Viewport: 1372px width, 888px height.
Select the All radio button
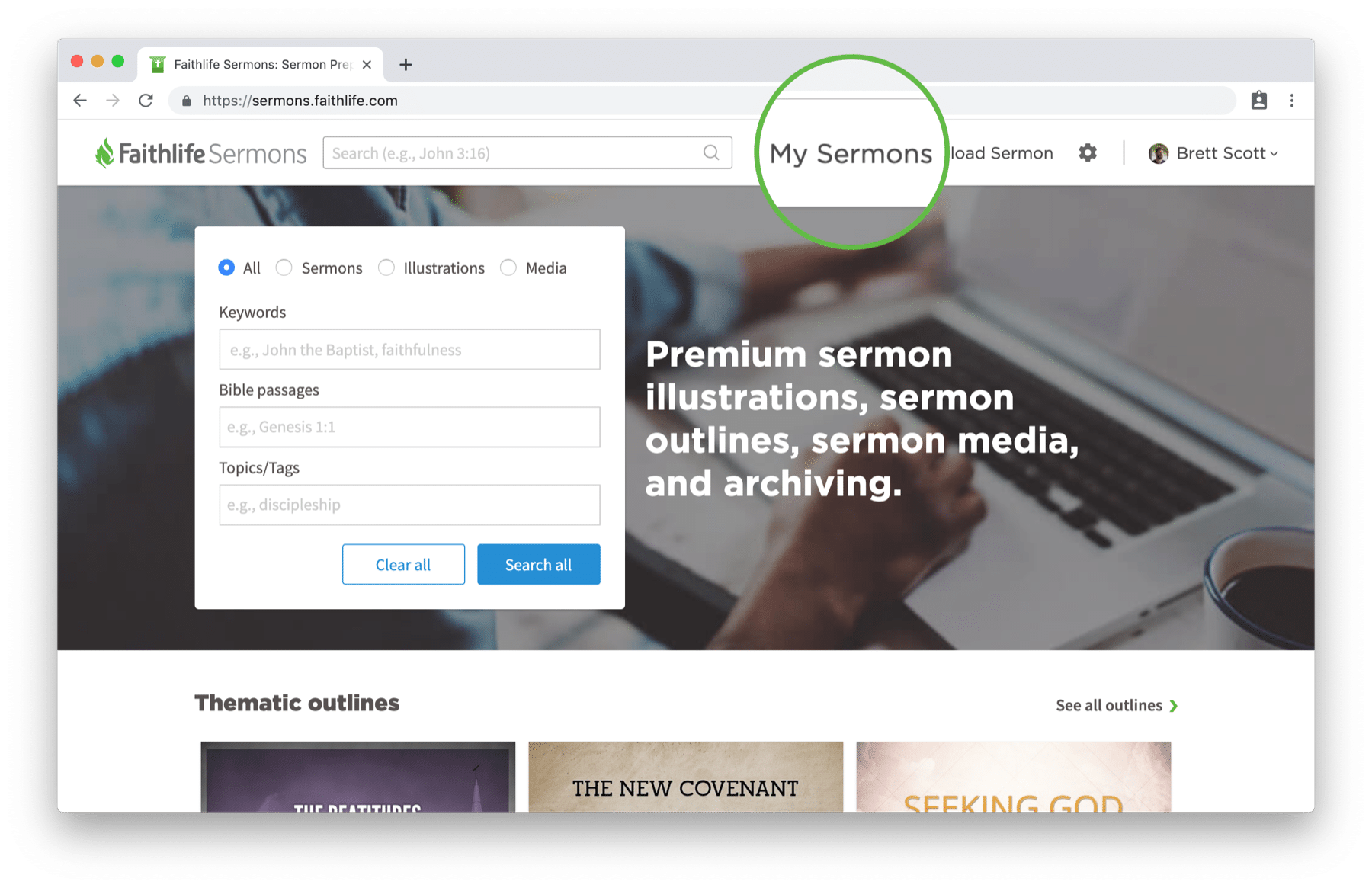pyautogui.click(x=226, y=268)
